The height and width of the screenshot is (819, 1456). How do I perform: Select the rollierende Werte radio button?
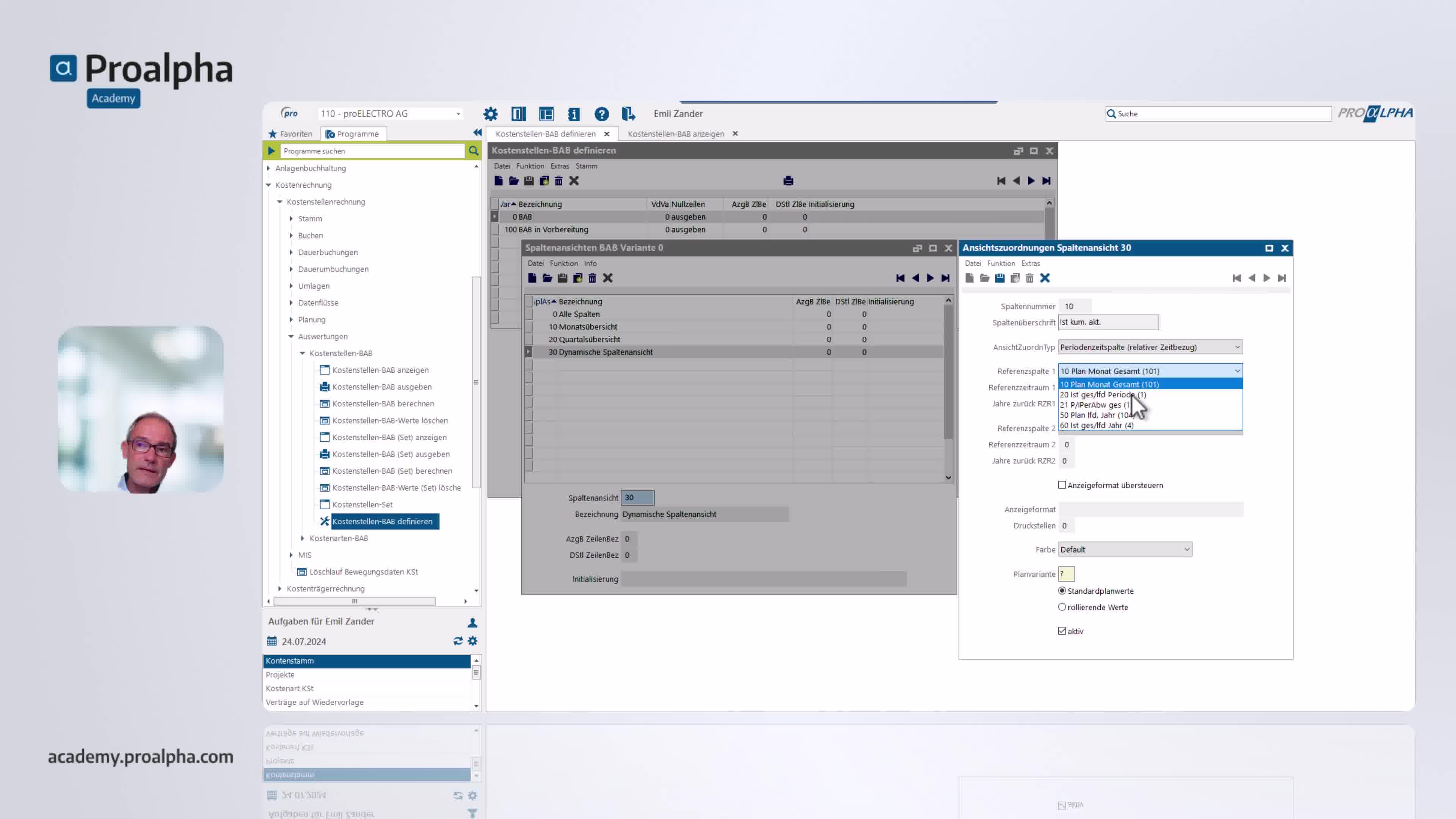[x=1062, y=607]
